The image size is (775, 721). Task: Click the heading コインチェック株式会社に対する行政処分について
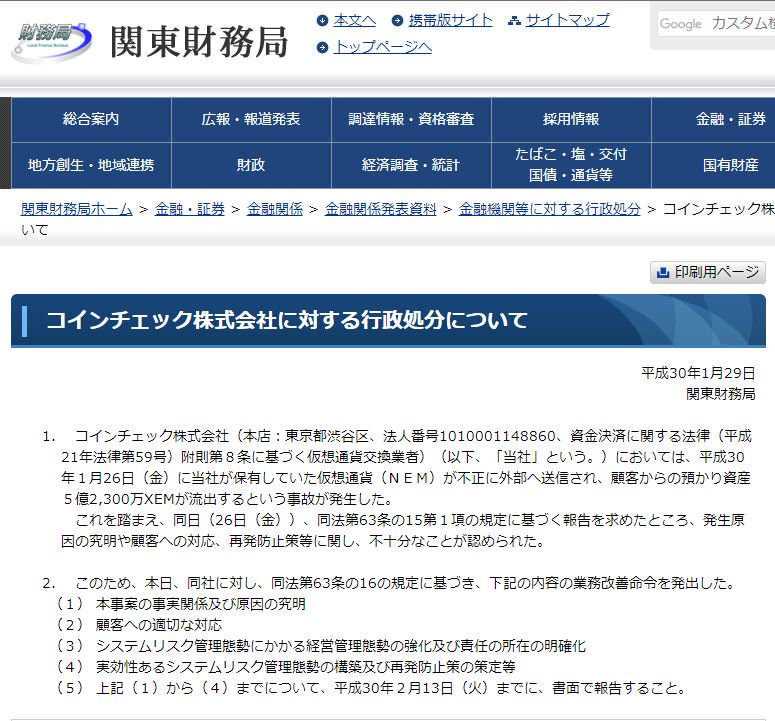[287, 320]
